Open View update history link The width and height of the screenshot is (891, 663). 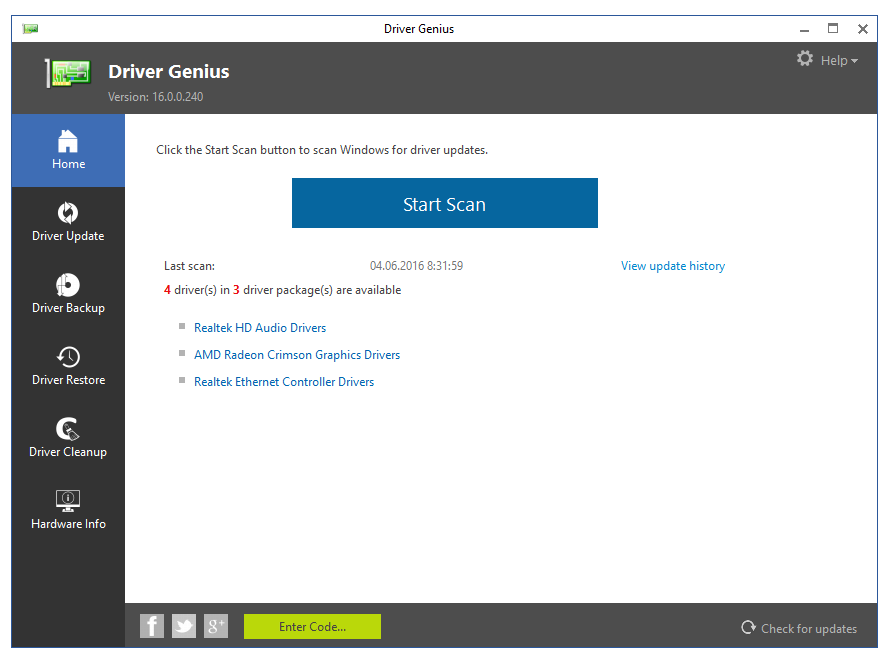click(672, 266)
